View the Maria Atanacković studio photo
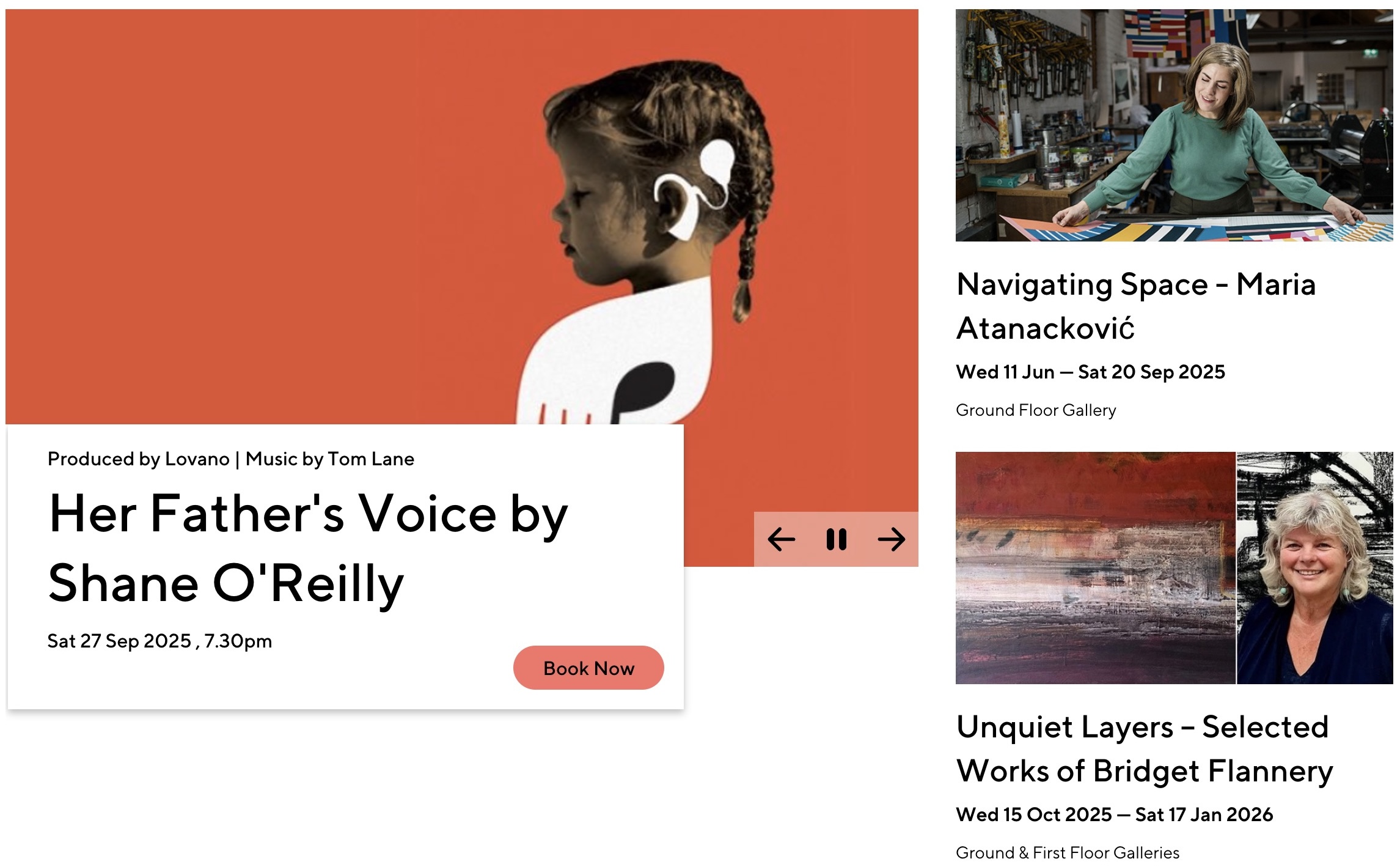The width and height of the screenshot is (1400, 867). (1175, 125)
